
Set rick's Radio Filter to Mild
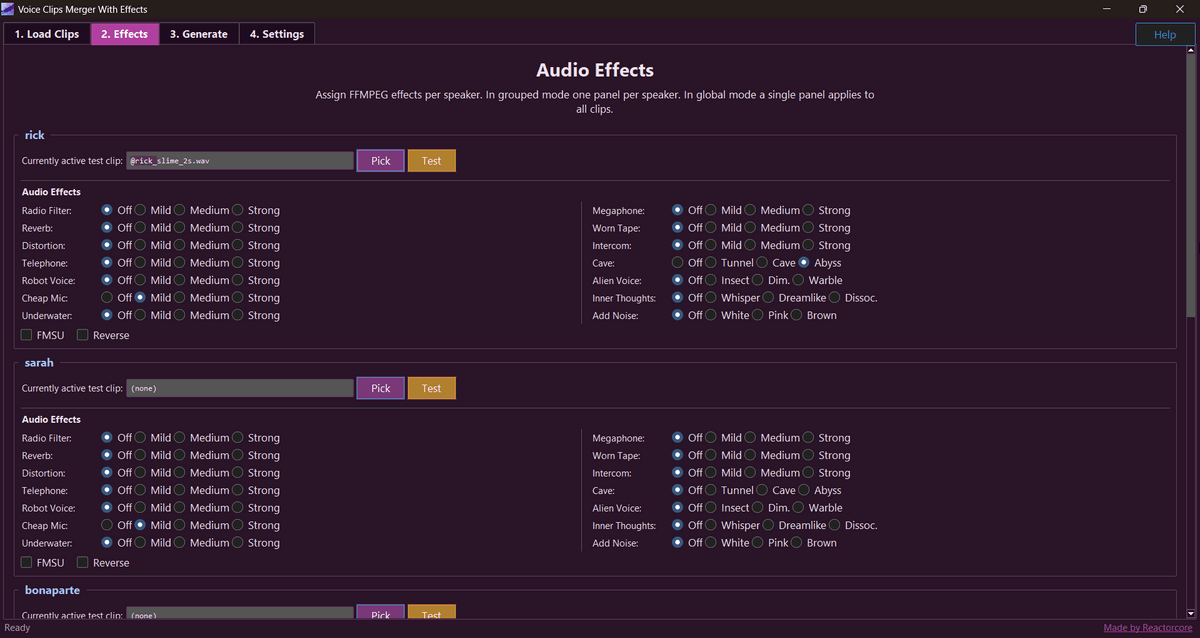(x=141, y=210)
